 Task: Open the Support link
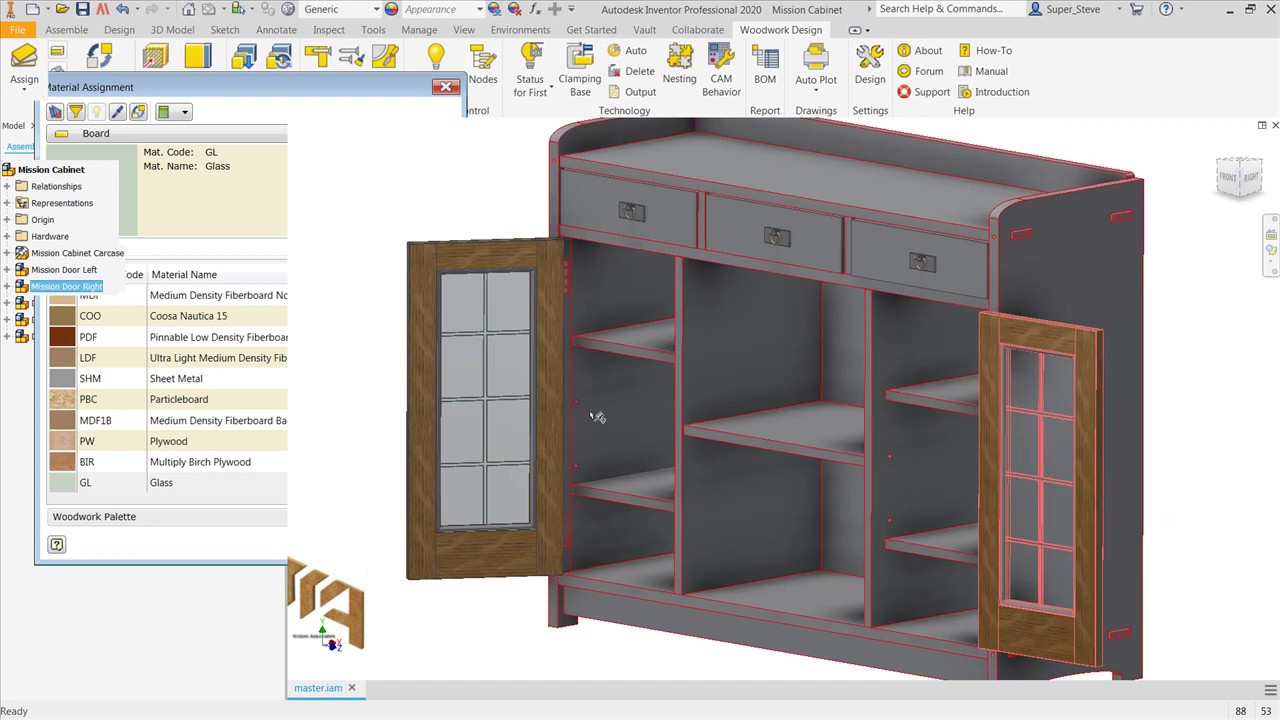pos(924,92)
